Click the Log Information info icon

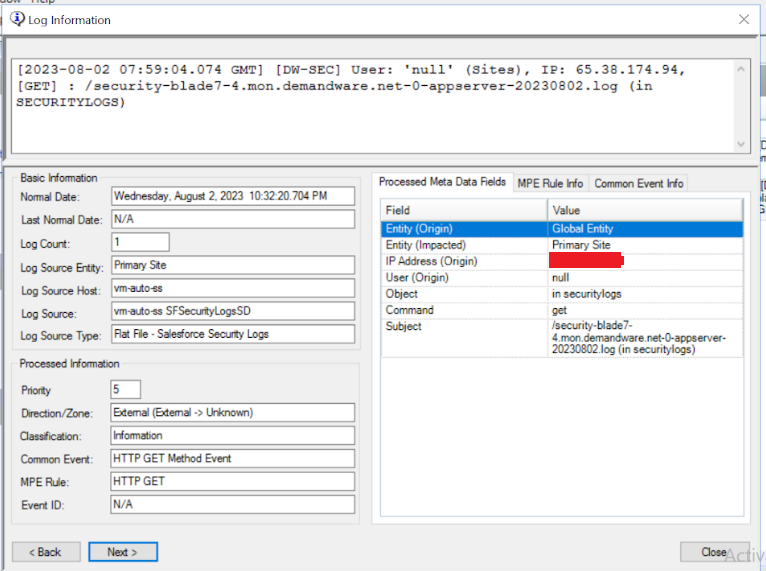tap(16, 19)
